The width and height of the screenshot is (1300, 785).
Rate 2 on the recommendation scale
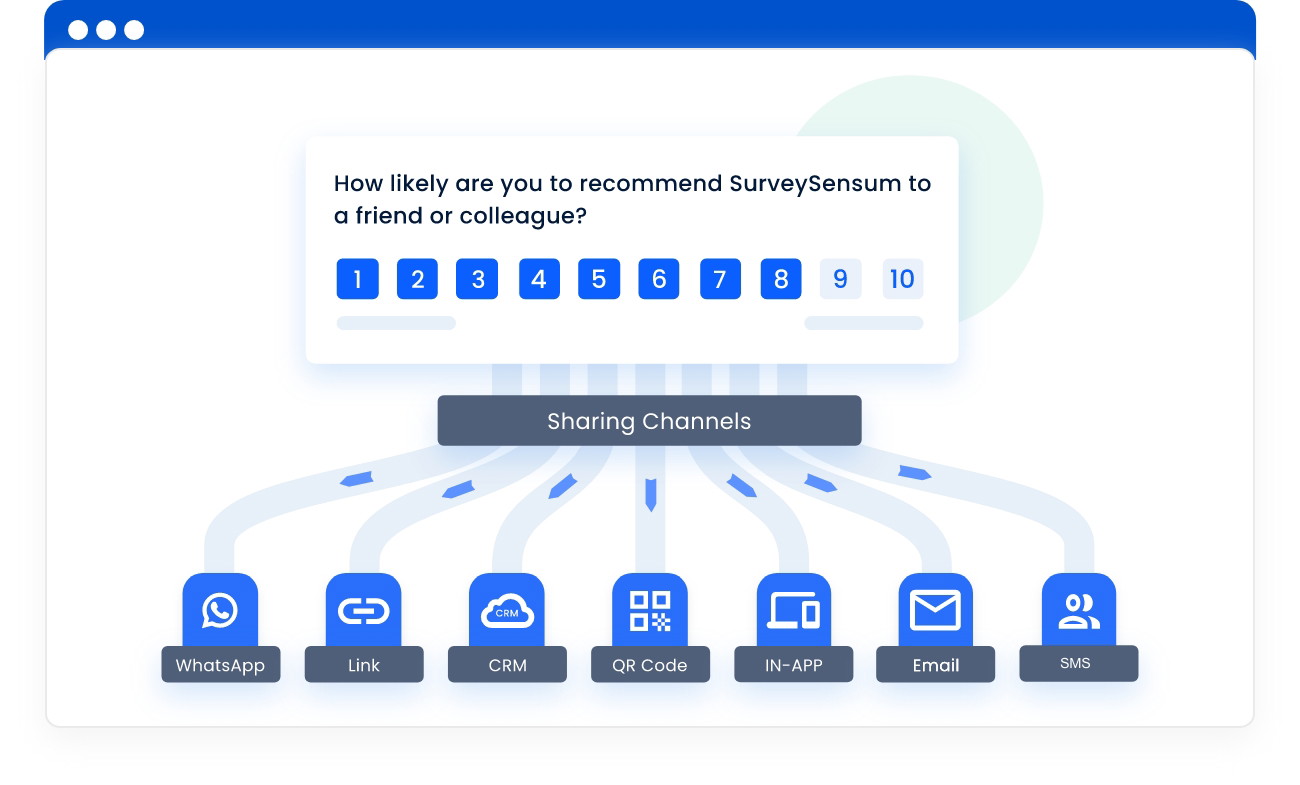click(418, 279)
